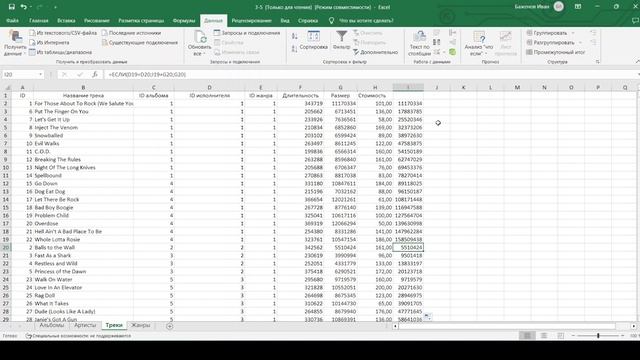Click the lightbulb Tell me icon
Viewport: 640px width, 360px height.
pyautogui.click(x=331, y=20)
